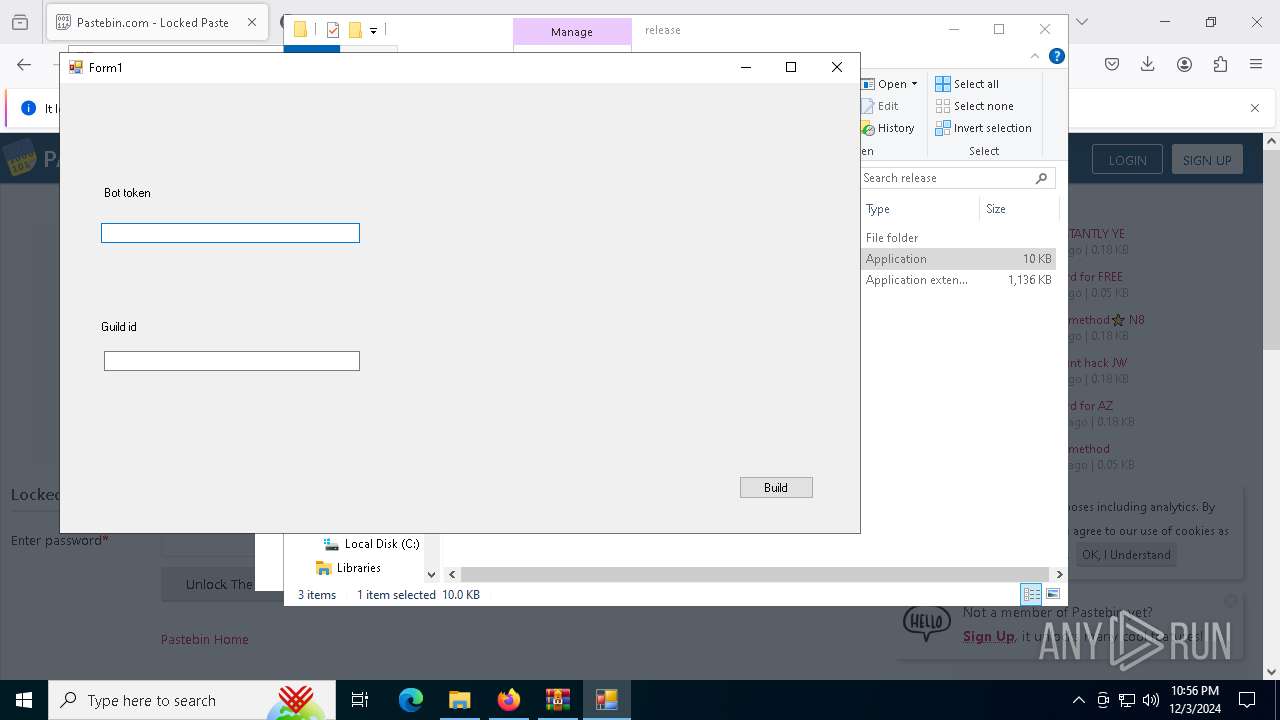This screenshot has height=720, width=1280.
Task: Switch to details view icon in Explorer
Action: 1031,594
